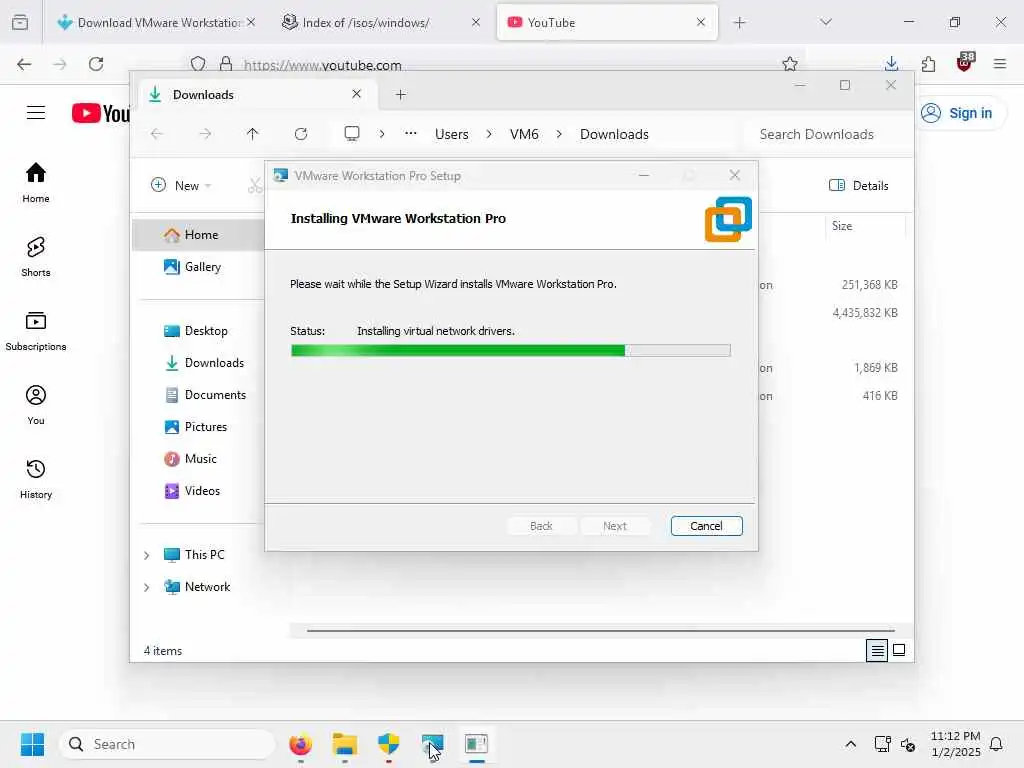Click the Explorer horizontal scrollbar
Image resolution: width=1024 pixels, height=768 pixels.
[x=600, y=631]
